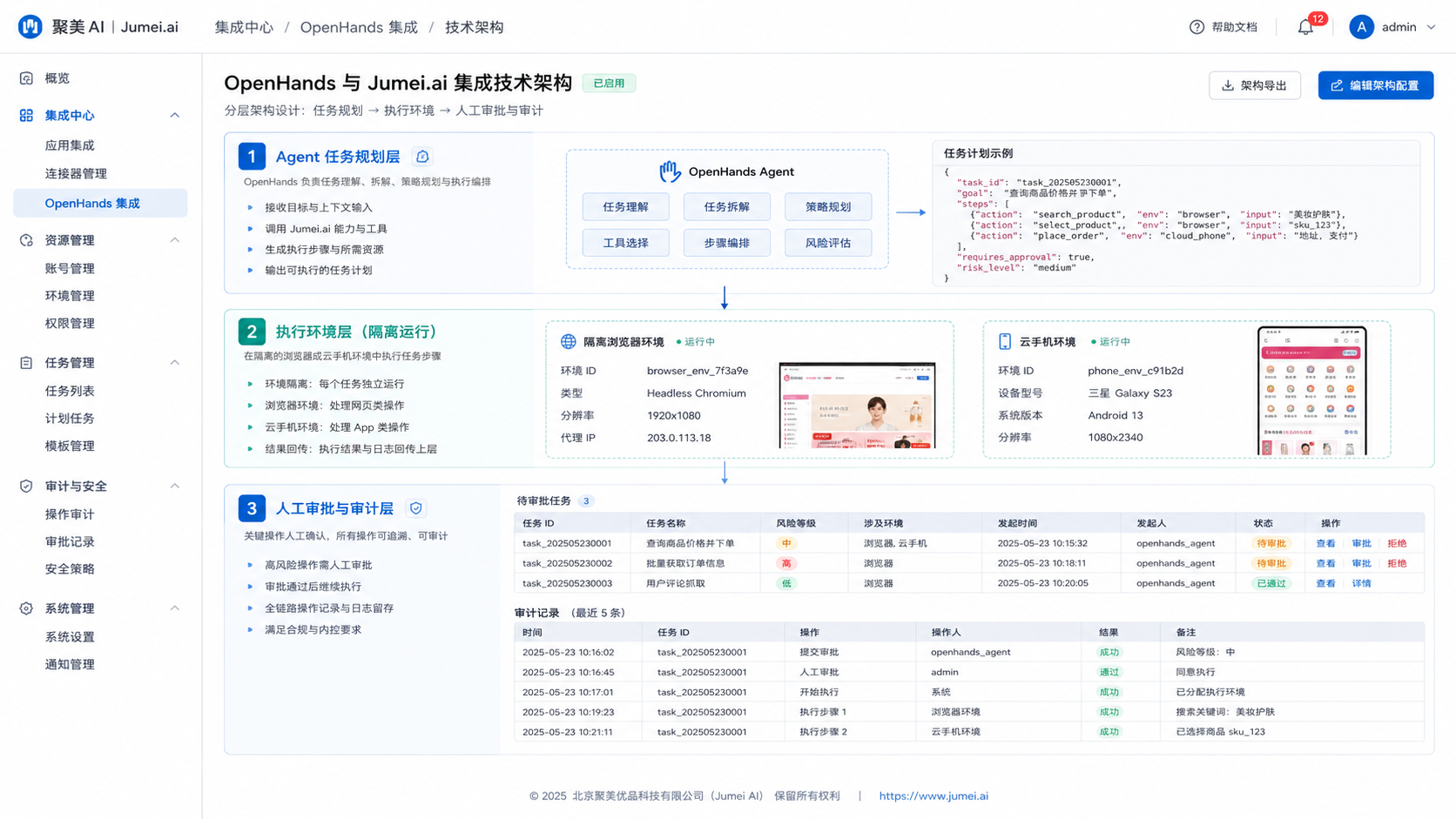This screenshot has height=819, width=1456.
Task: Click 已通过 status of task_202505230003
Action: point(1271,583)
